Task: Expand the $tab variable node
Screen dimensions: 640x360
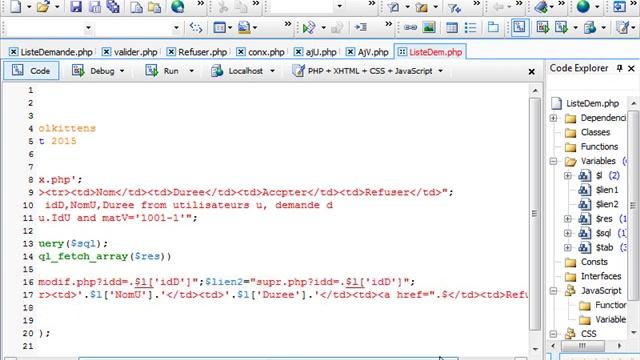Action: [x=568, y=247]
